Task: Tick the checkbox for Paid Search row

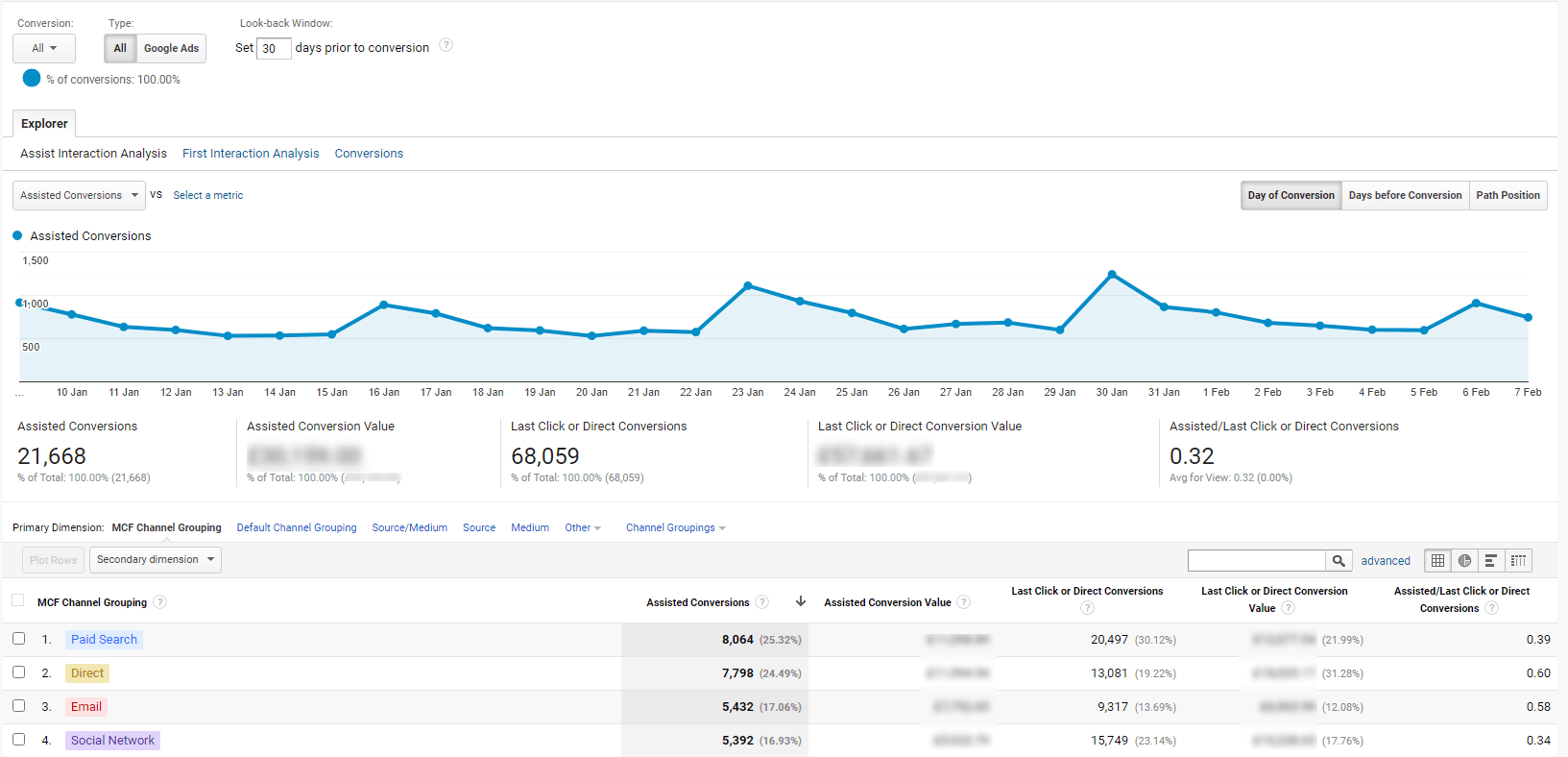Action: pyautogui.click(x=19, y=639)
